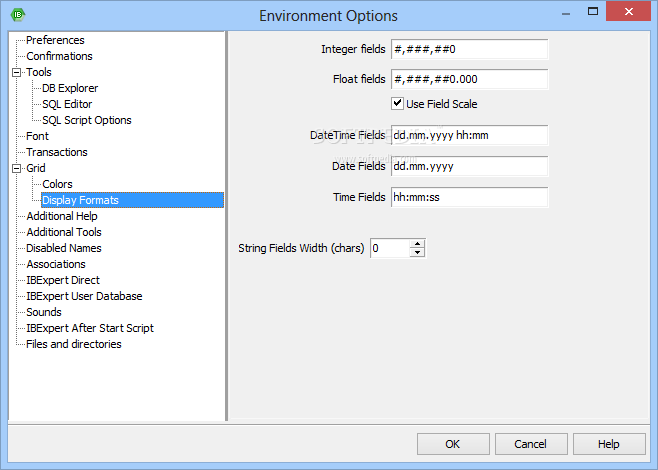Click the Integer fields format input
The width and height of the screenshot is (658, 470).
point(470,49)
